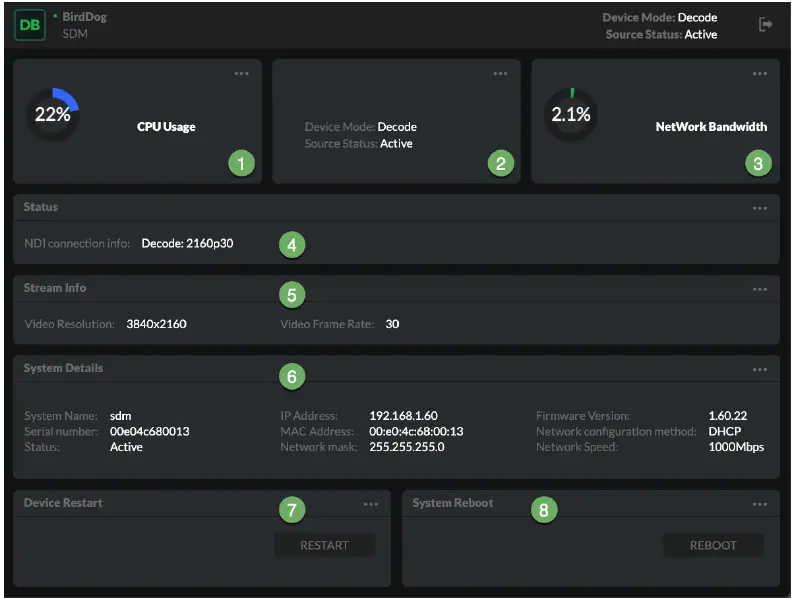Open Status panel three-dot menu
This screenshot has width=792, height=598.
(760, 208)
